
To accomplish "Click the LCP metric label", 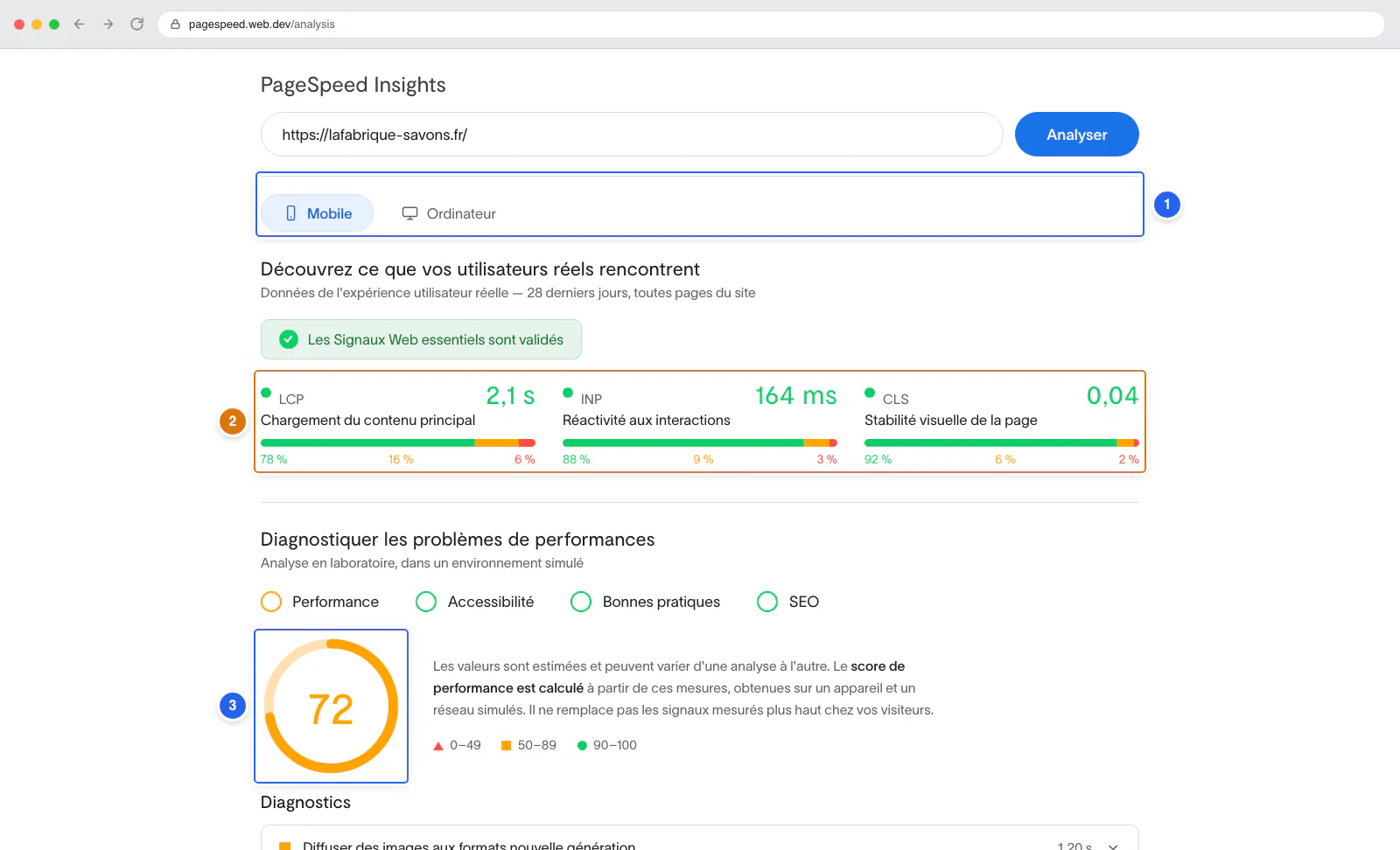I will tap(291, 399).
